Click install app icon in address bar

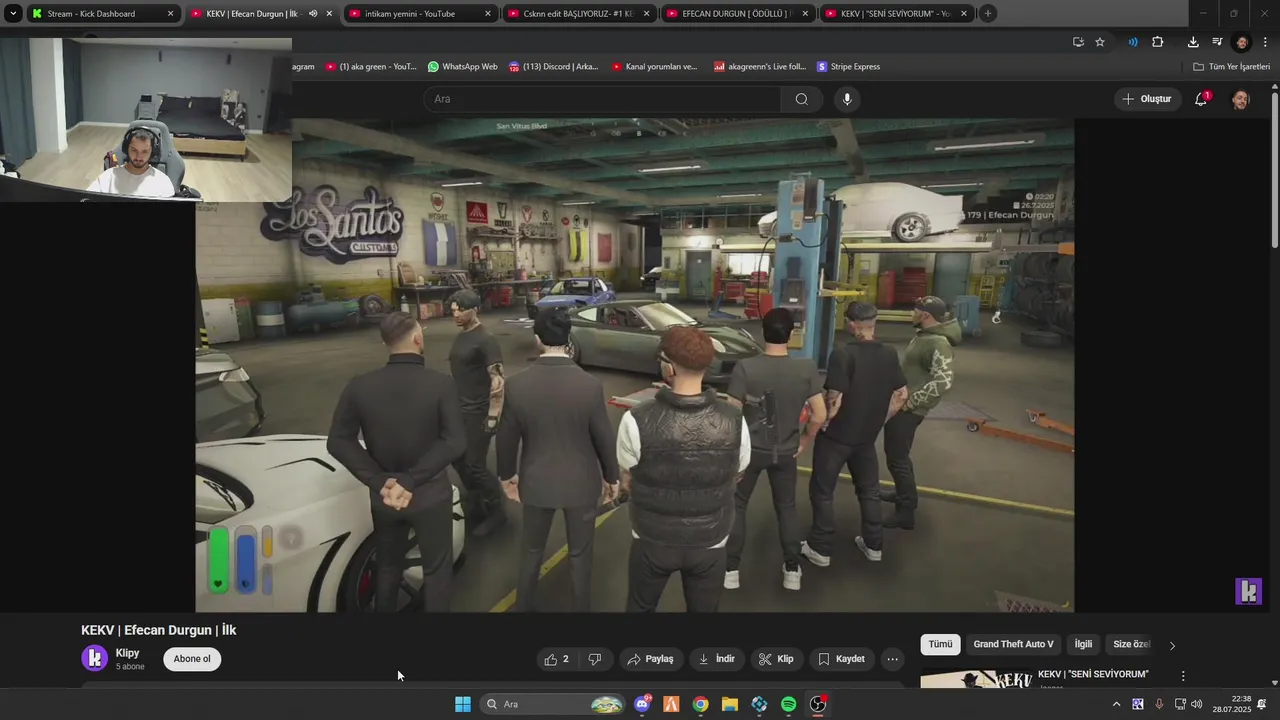(1078, 42)
